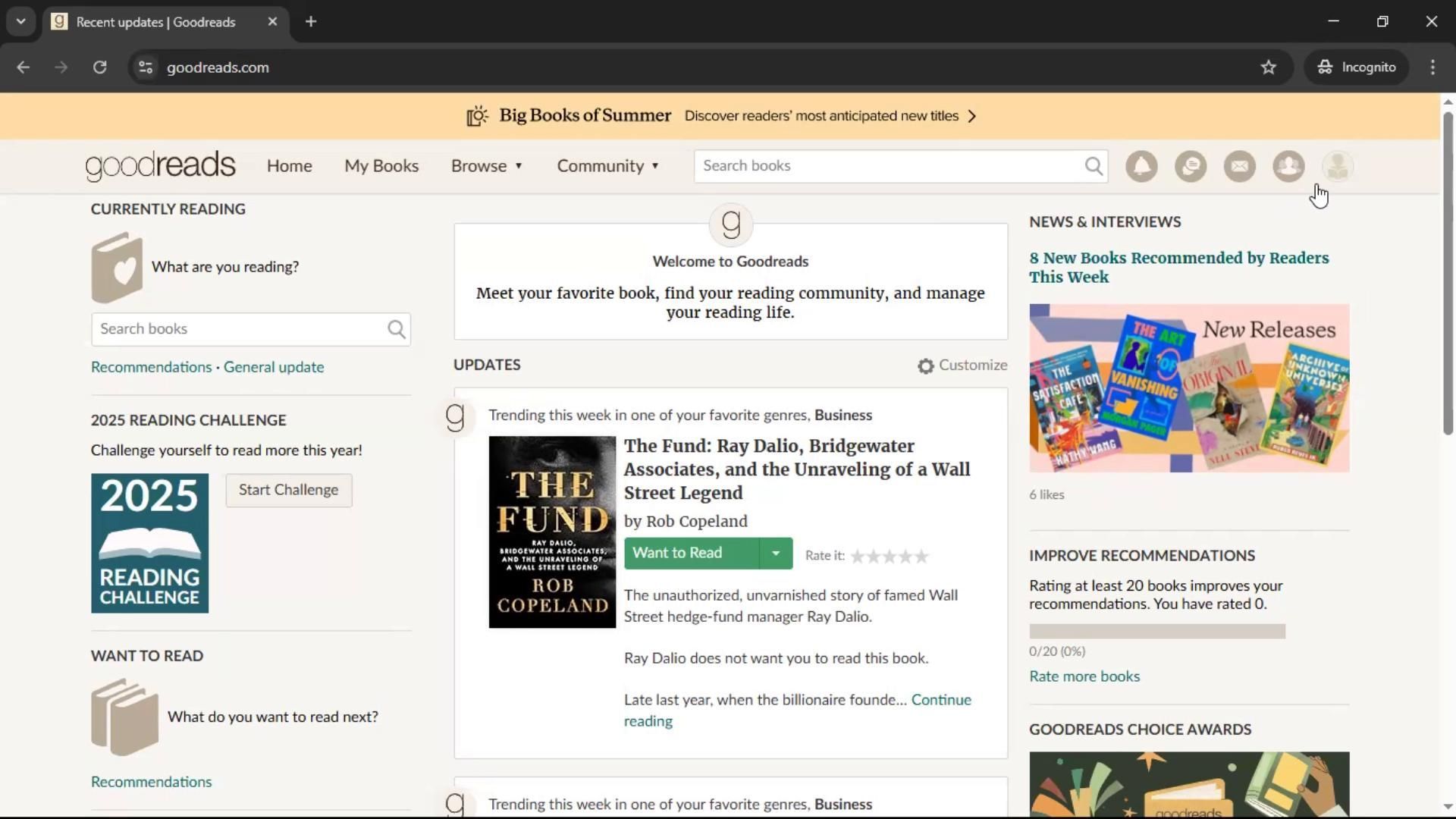Open the Home nav item
Viewport: 1456px width, 819px height.
coord(289,166)
